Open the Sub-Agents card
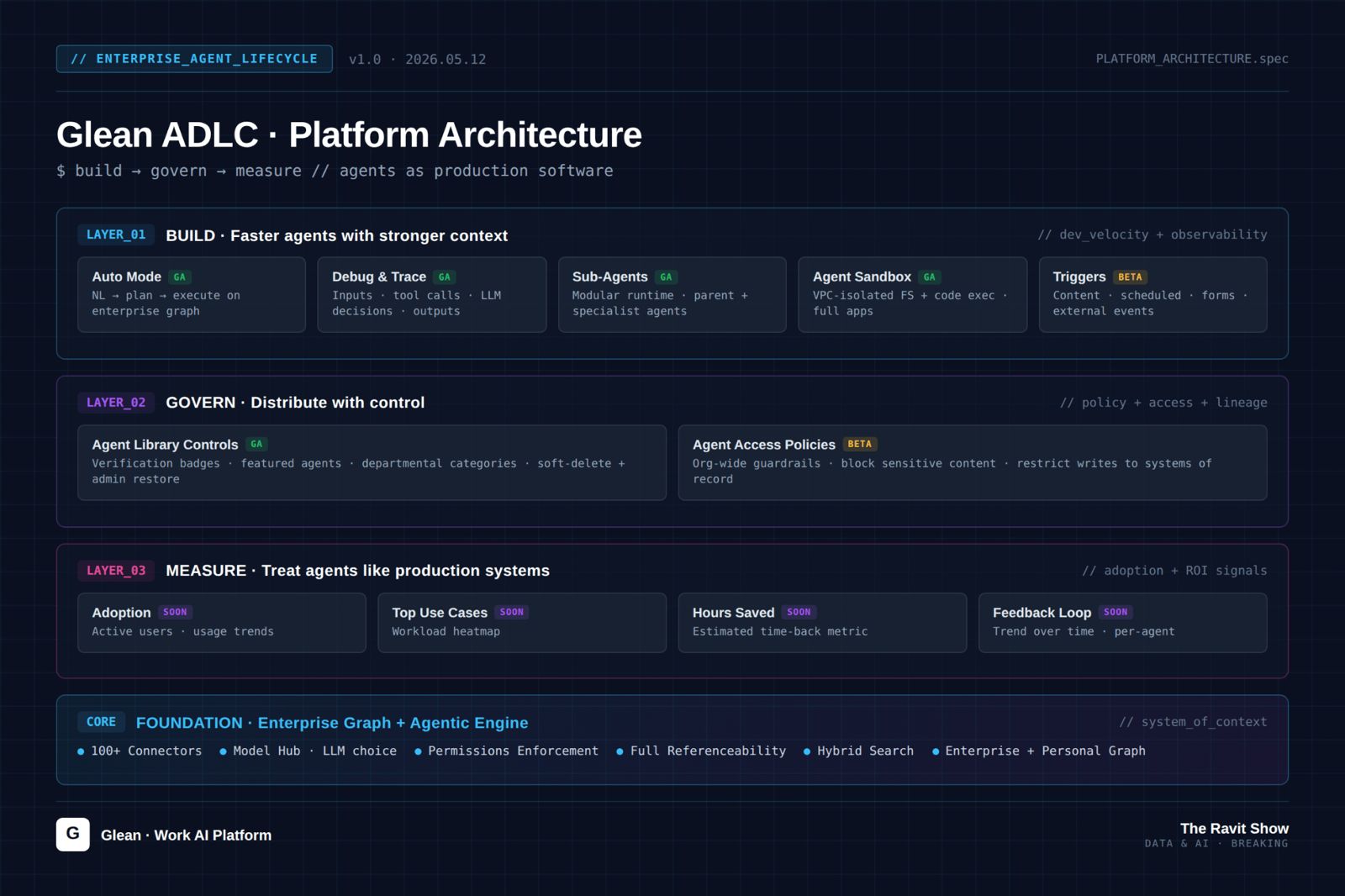This screenshot has height=896, width=1345. [672, 294]
